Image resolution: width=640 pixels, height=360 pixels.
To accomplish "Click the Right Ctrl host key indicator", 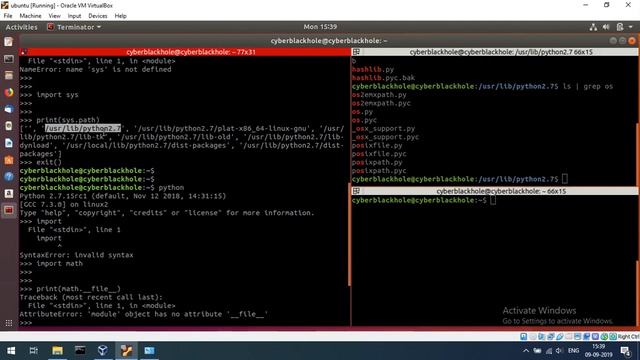I will click(x=629, y=337).
